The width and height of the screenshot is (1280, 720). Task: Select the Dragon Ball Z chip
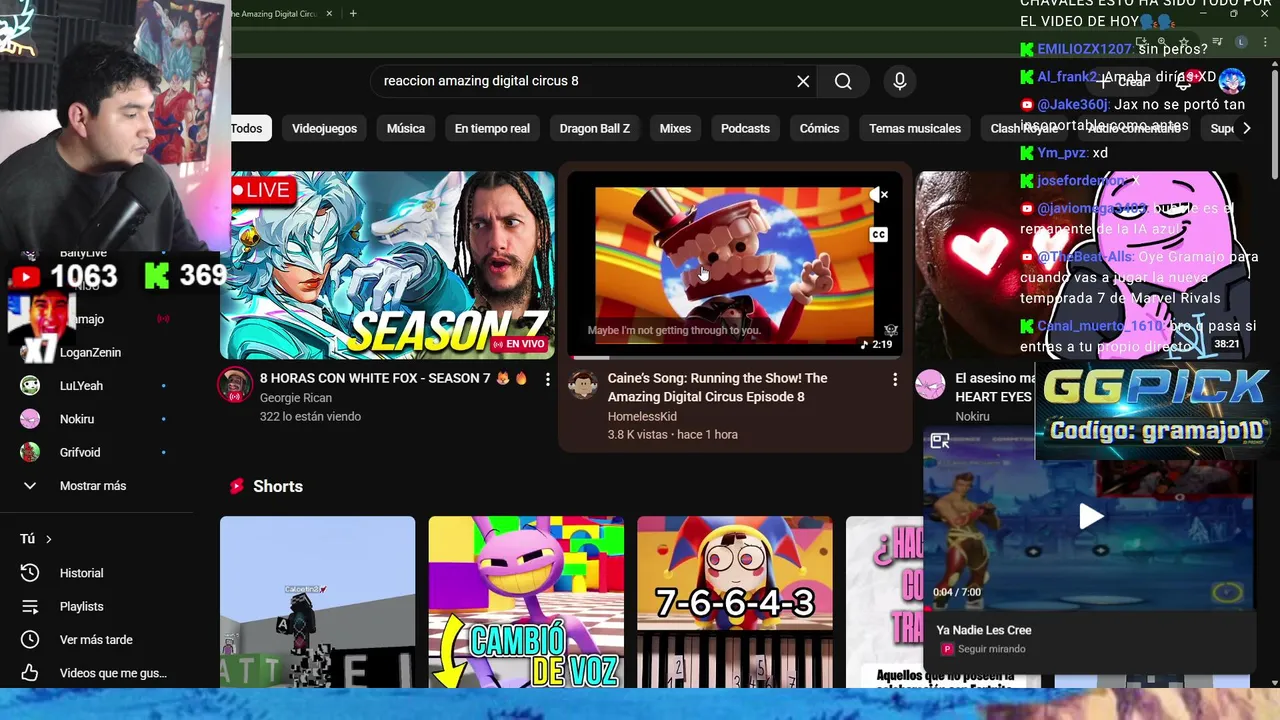click(595, 128)
